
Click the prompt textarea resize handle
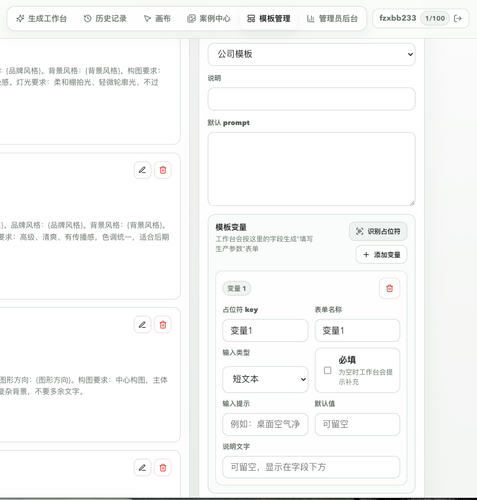[x=412, y=203]
